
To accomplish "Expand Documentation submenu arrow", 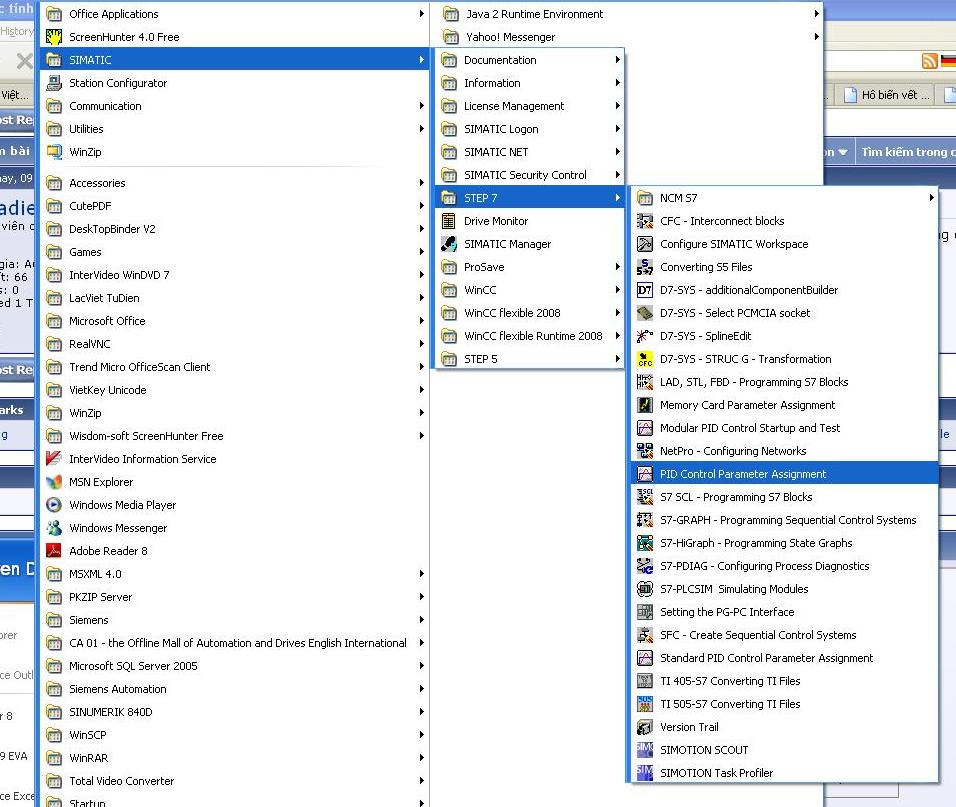I will (x=617, y=60).
